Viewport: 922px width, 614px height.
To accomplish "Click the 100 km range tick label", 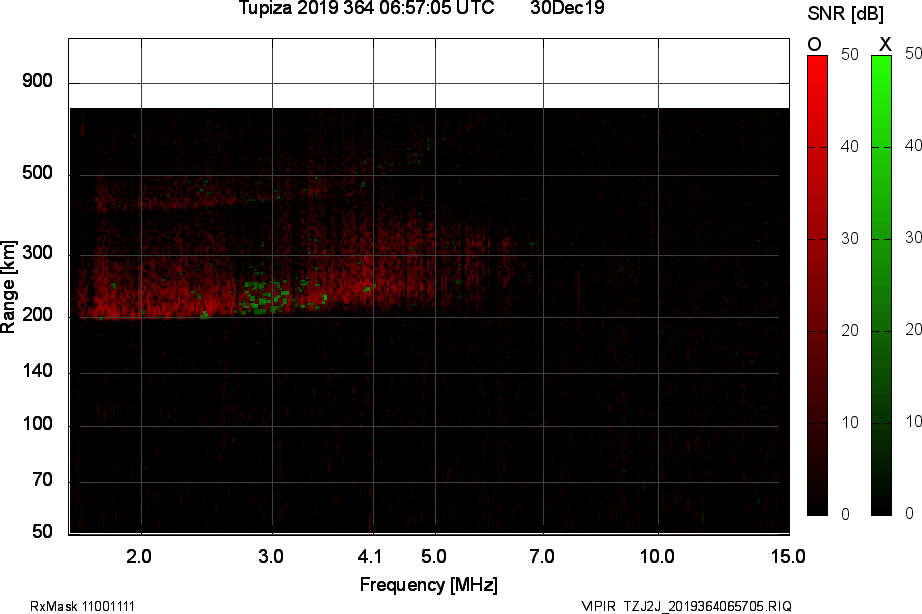I will click(38, 424).
